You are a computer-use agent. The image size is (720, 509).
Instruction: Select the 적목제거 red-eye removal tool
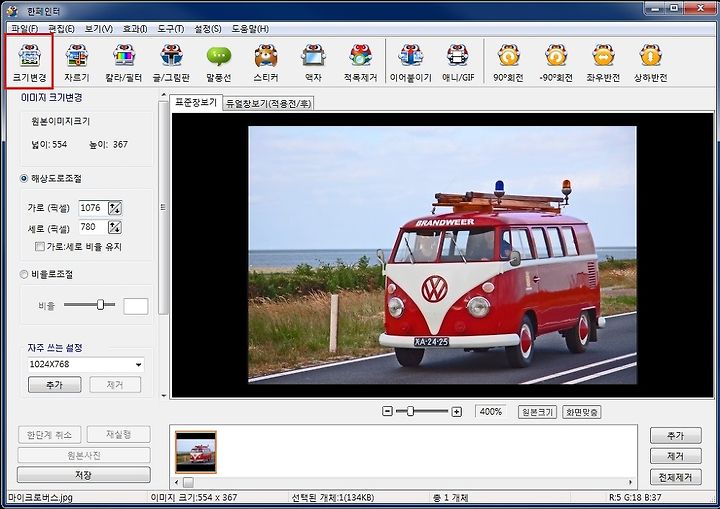point(360,62)
